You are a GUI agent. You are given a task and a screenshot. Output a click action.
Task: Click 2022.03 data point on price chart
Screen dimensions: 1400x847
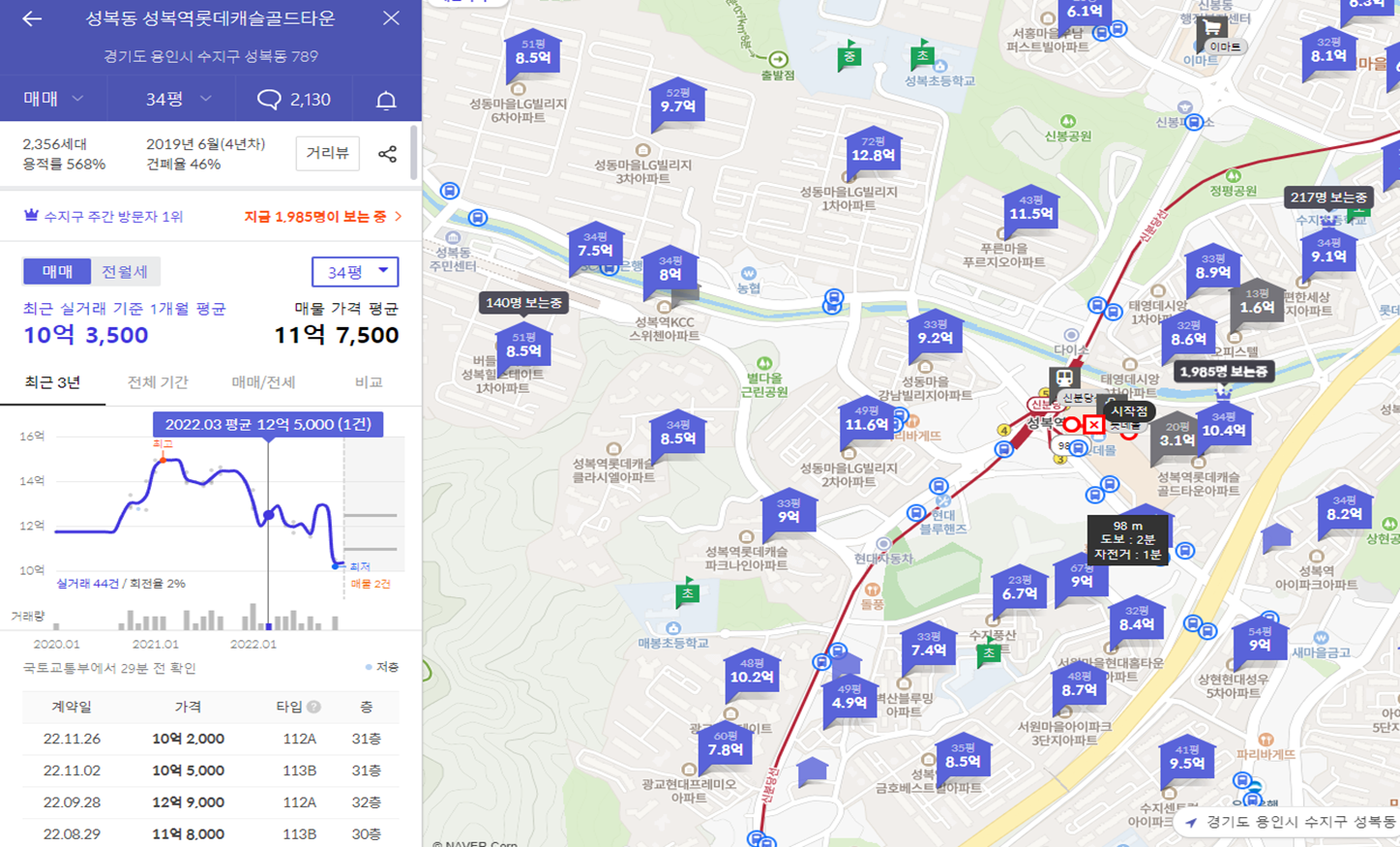pos(268,516)
